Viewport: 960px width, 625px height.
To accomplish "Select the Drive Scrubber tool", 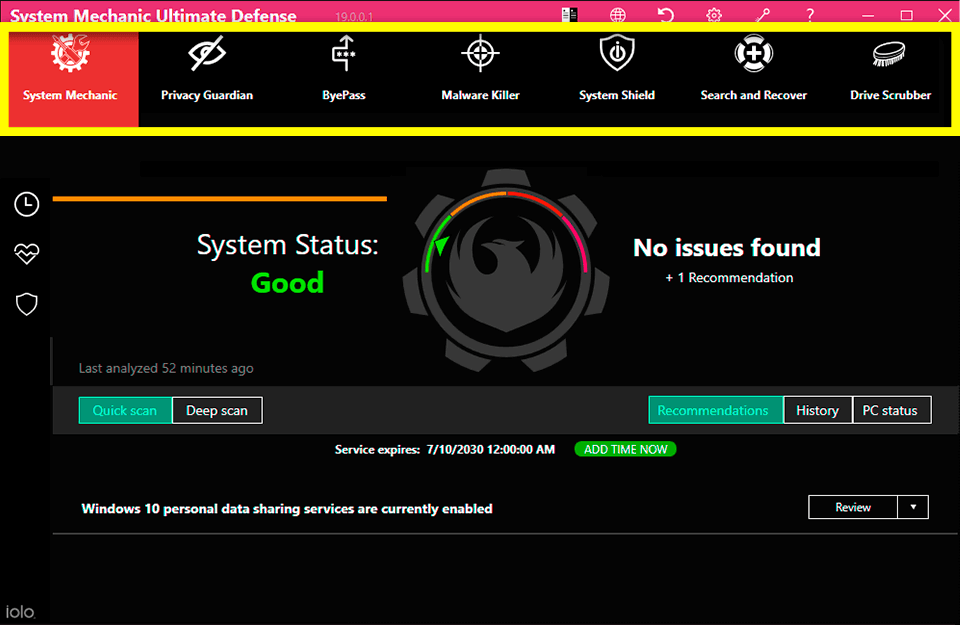I will pyautogui.click(x=890, y=72).
